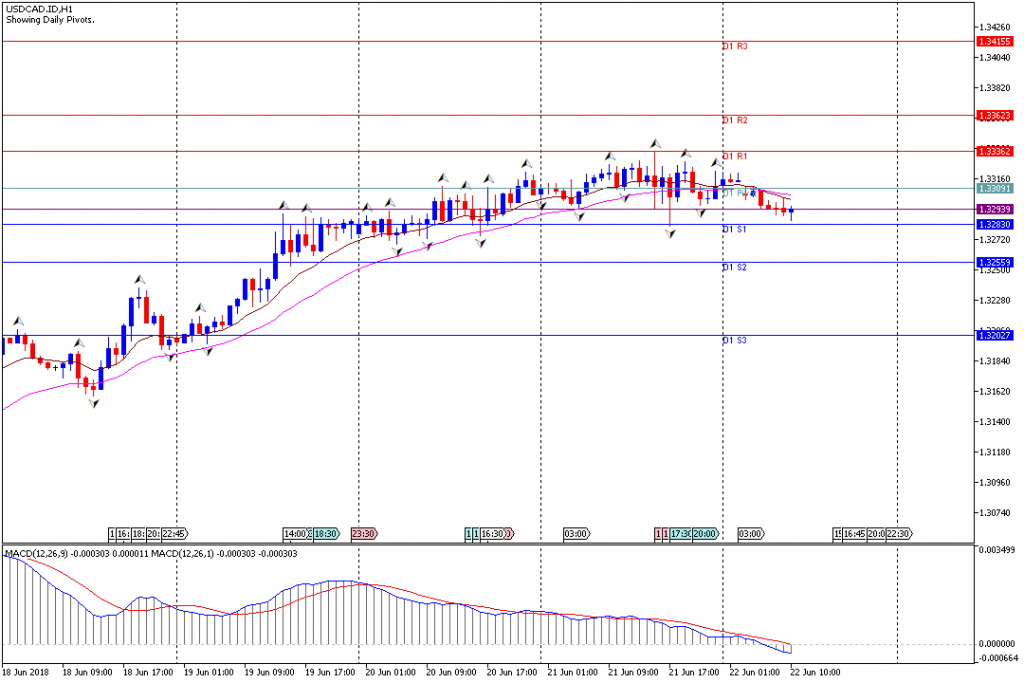Click the 21 Jun 01:00 axis label
The width and height of the screenshot is (1024, 683).
click(x=573, y=673)
